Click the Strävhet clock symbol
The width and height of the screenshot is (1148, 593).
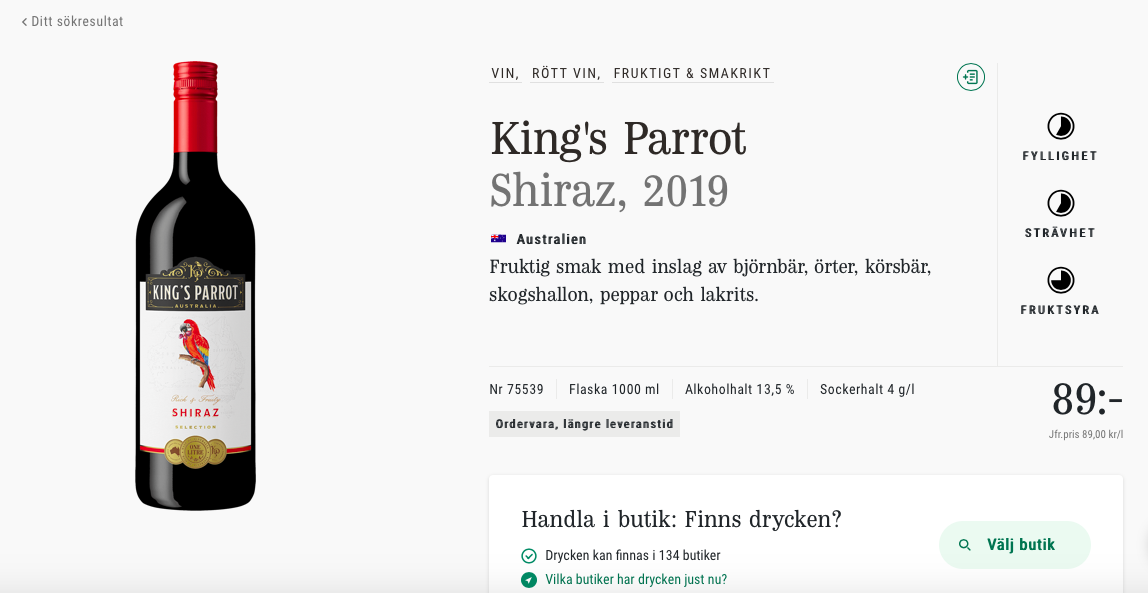pyautogui.click(x=1059, y=203)
